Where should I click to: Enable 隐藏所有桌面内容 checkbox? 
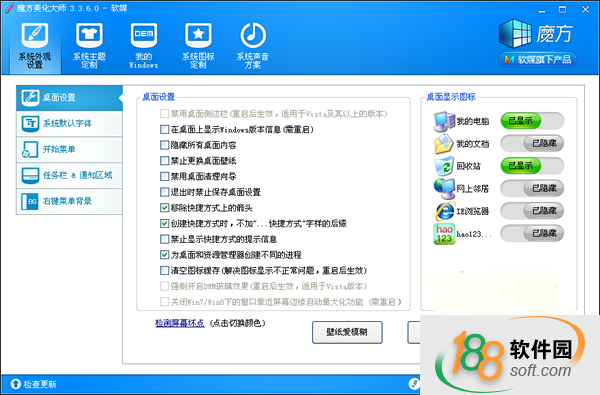click(165, 145)
